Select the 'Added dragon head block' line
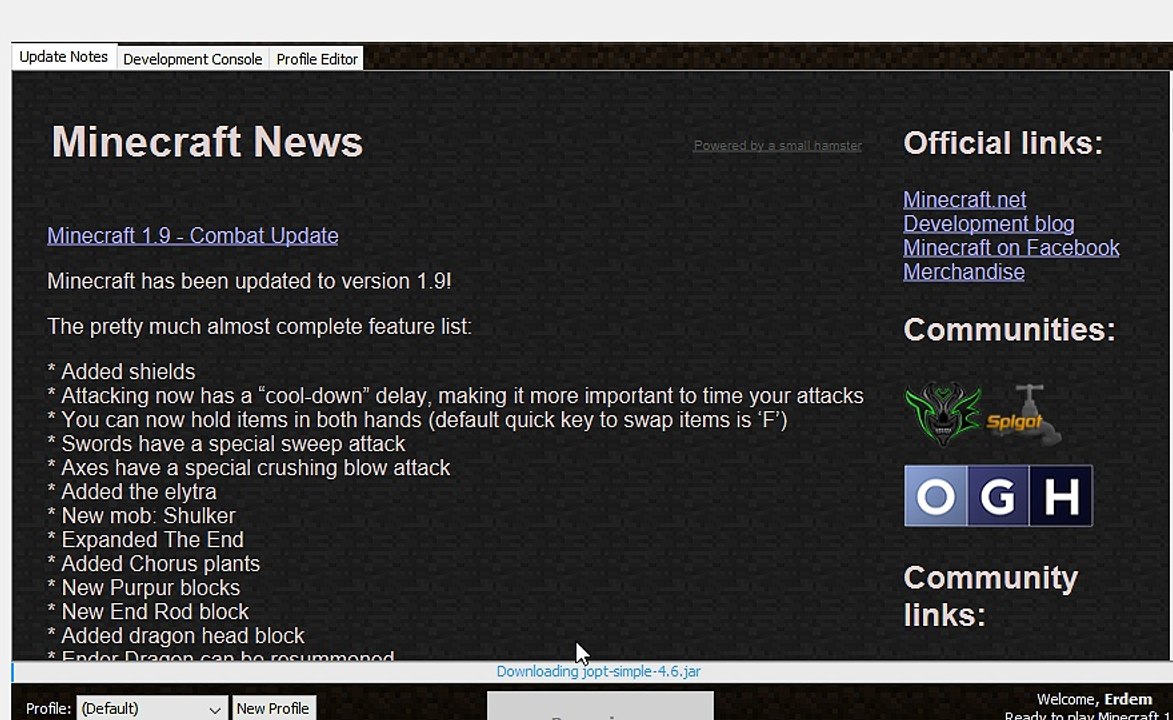Viewport: 1173px width, 720px height. (176, 635)
